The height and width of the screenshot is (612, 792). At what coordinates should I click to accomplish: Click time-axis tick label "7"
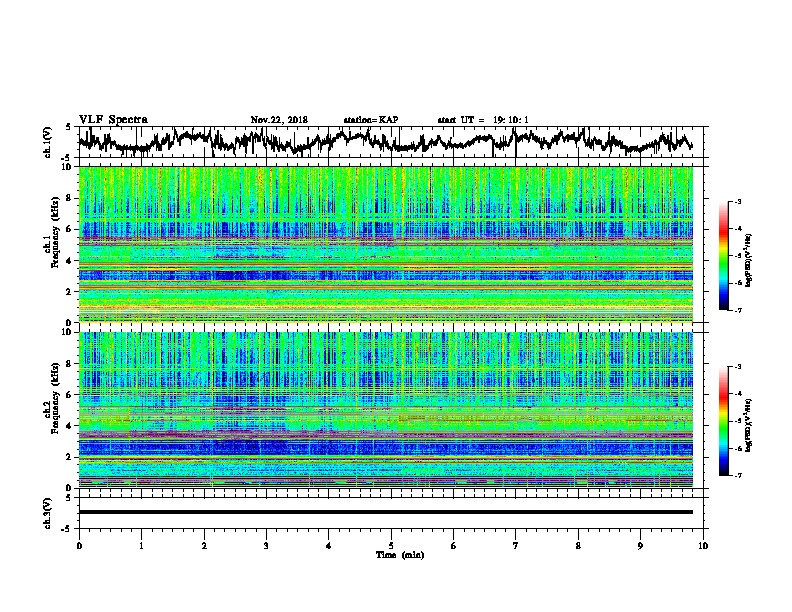tap(516, 546)
